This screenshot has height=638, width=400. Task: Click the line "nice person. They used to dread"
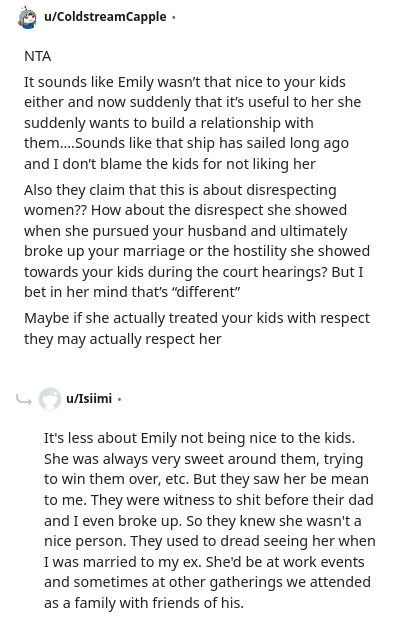pyautogui.click(x=210, y=541)
